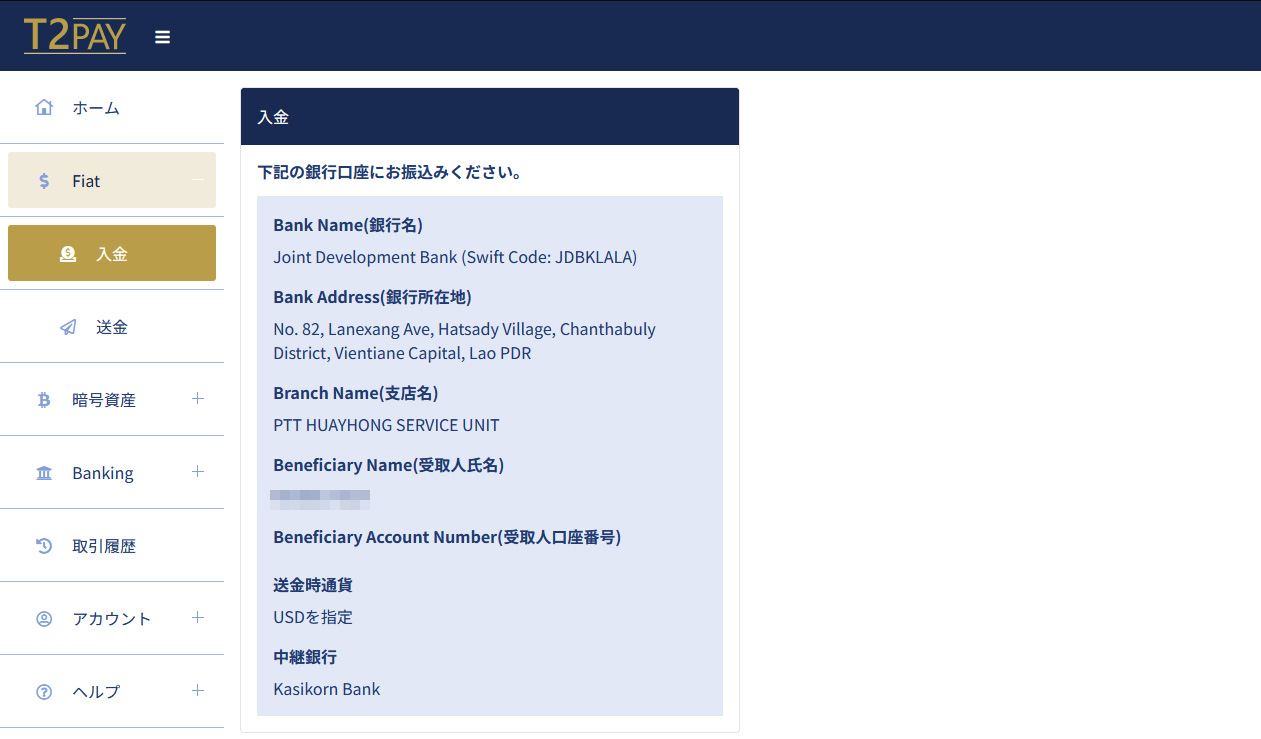Open the ヘルプ help menu item

(112, 691)
